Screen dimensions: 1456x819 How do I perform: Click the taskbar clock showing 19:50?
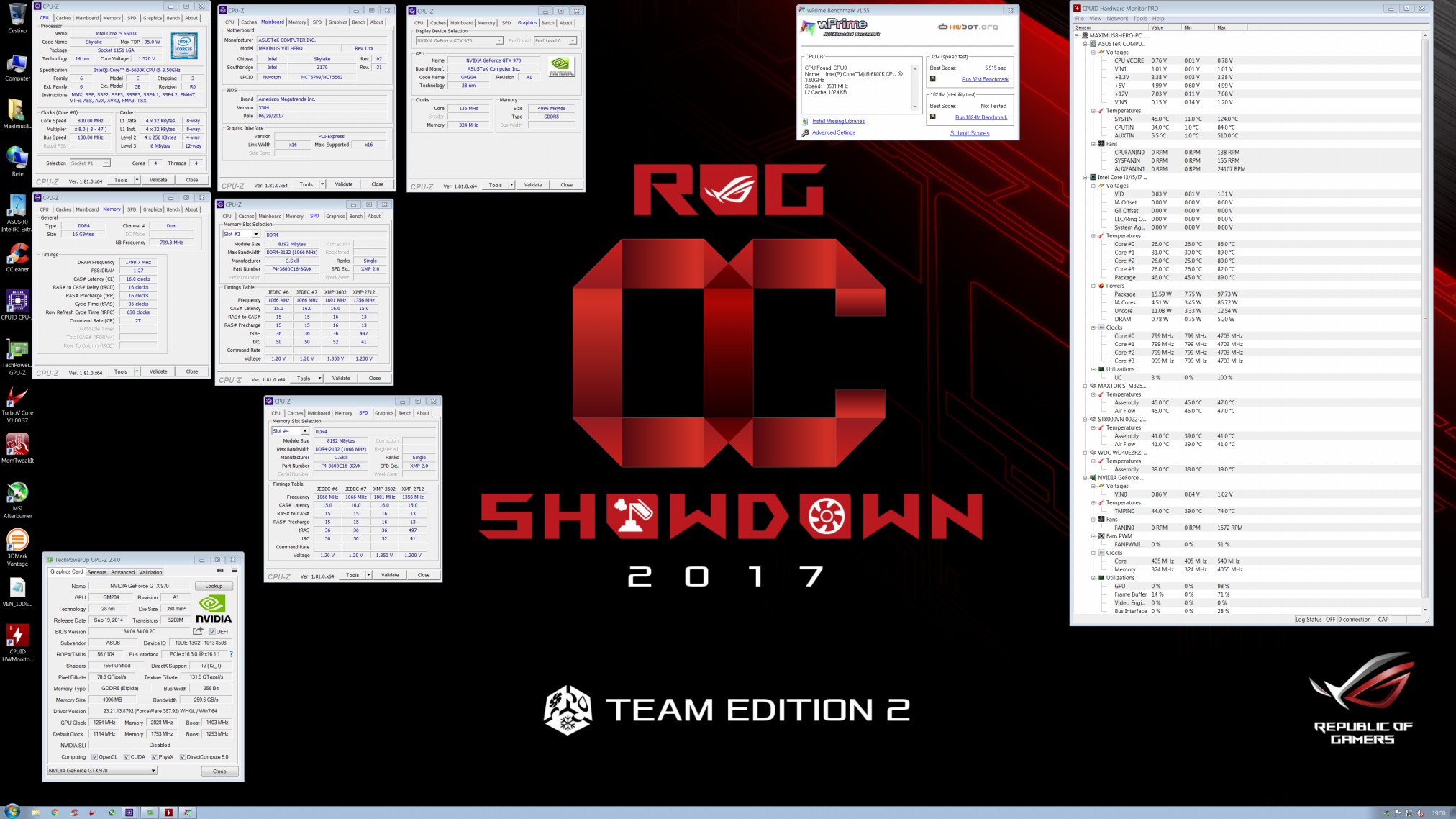point(1438,813)
